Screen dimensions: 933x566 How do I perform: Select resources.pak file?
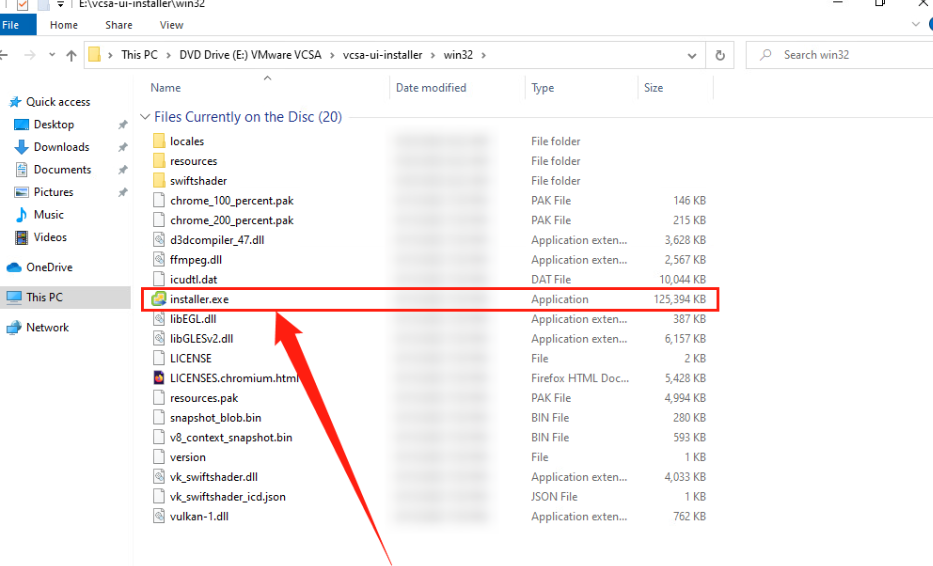pos(203,398)
